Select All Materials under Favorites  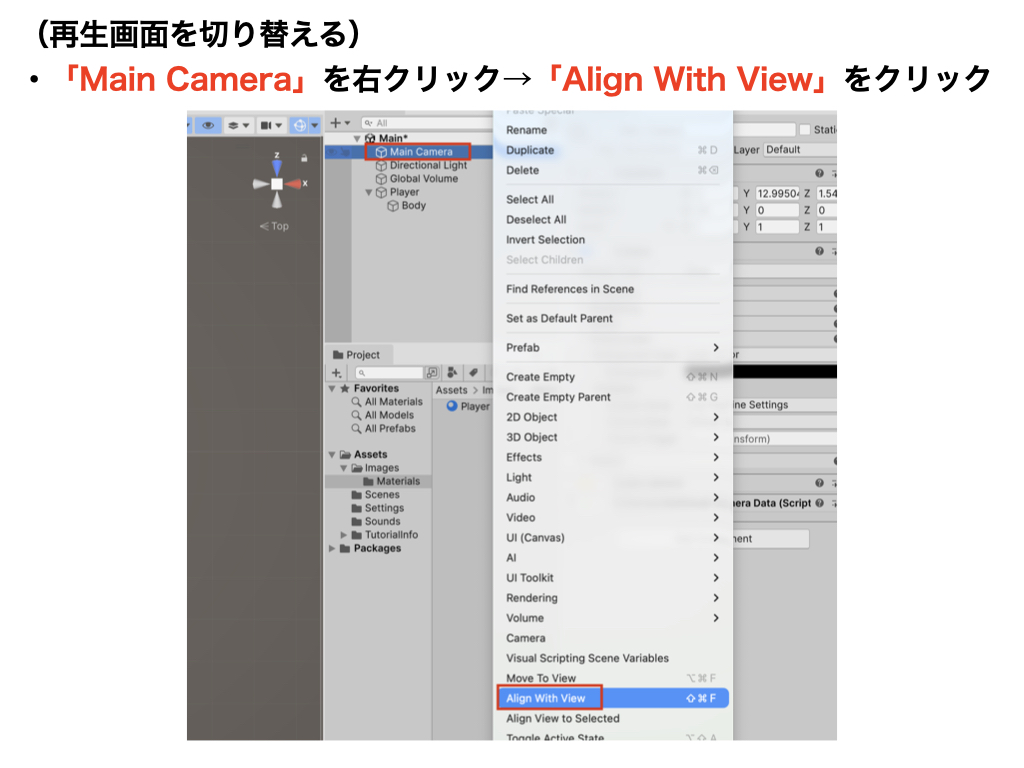[393, 402]
